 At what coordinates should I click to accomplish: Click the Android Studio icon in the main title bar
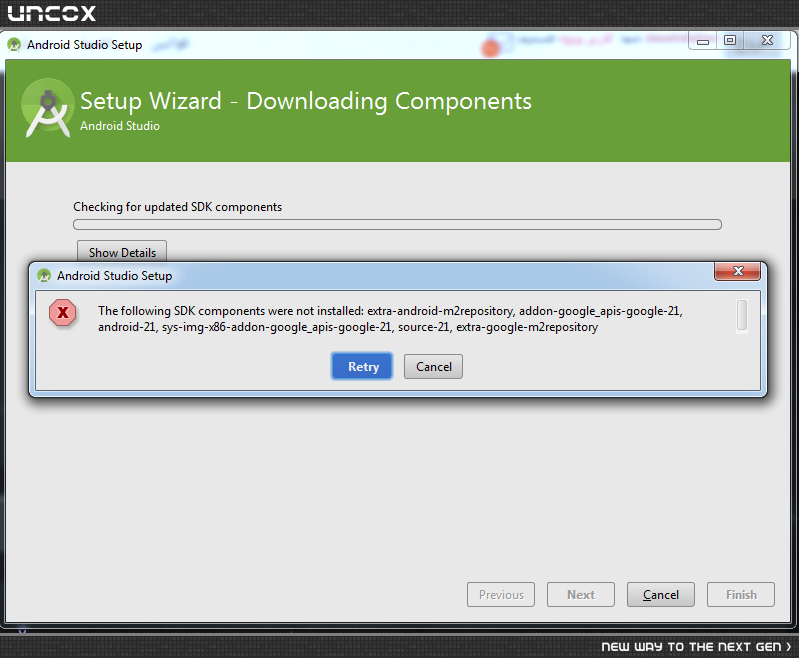[x=14, y=45]
